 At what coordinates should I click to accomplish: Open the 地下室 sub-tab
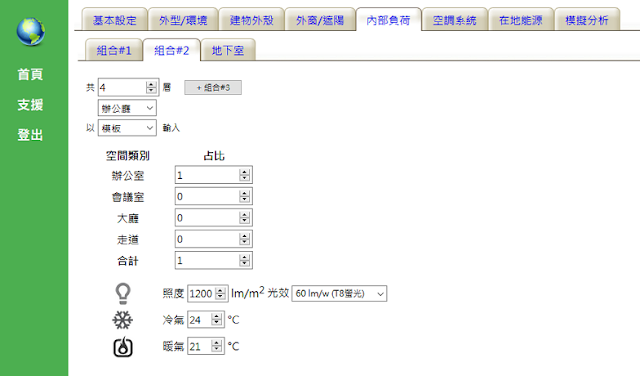pos(228,50)
